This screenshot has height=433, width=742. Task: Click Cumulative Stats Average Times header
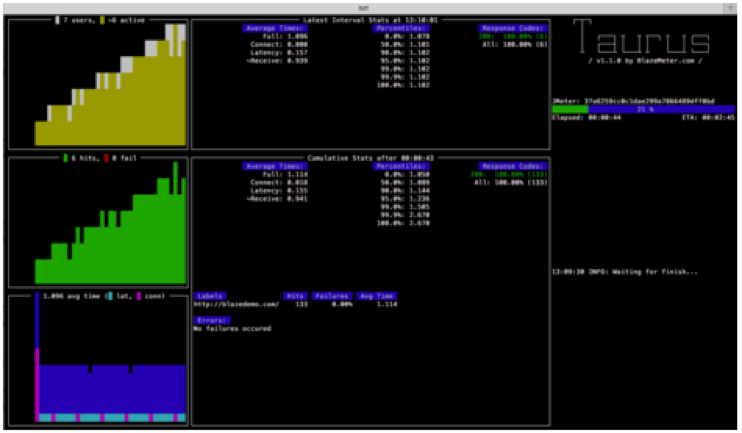[x=275, y=166]
